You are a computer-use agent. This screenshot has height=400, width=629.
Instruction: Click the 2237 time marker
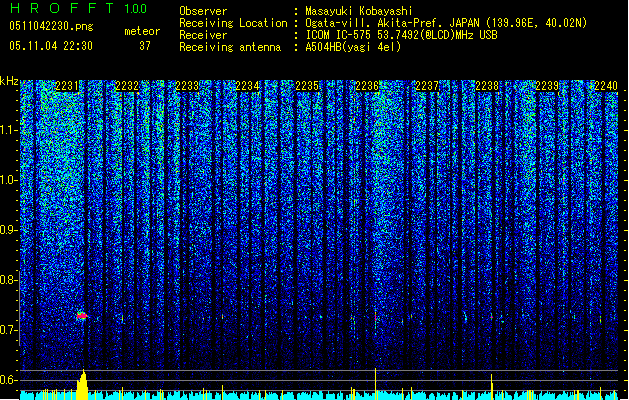point(427,86)
